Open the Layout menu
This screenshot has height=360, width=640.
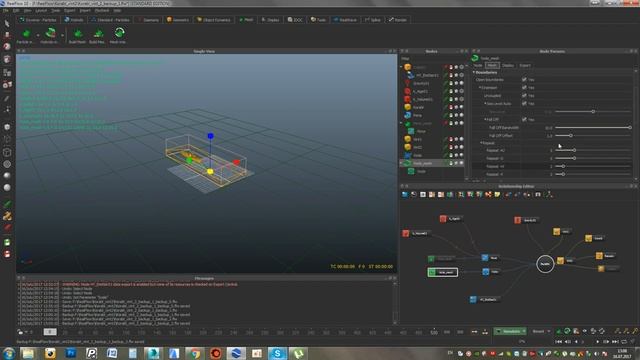pyautogui.click(x=41, y=10)
